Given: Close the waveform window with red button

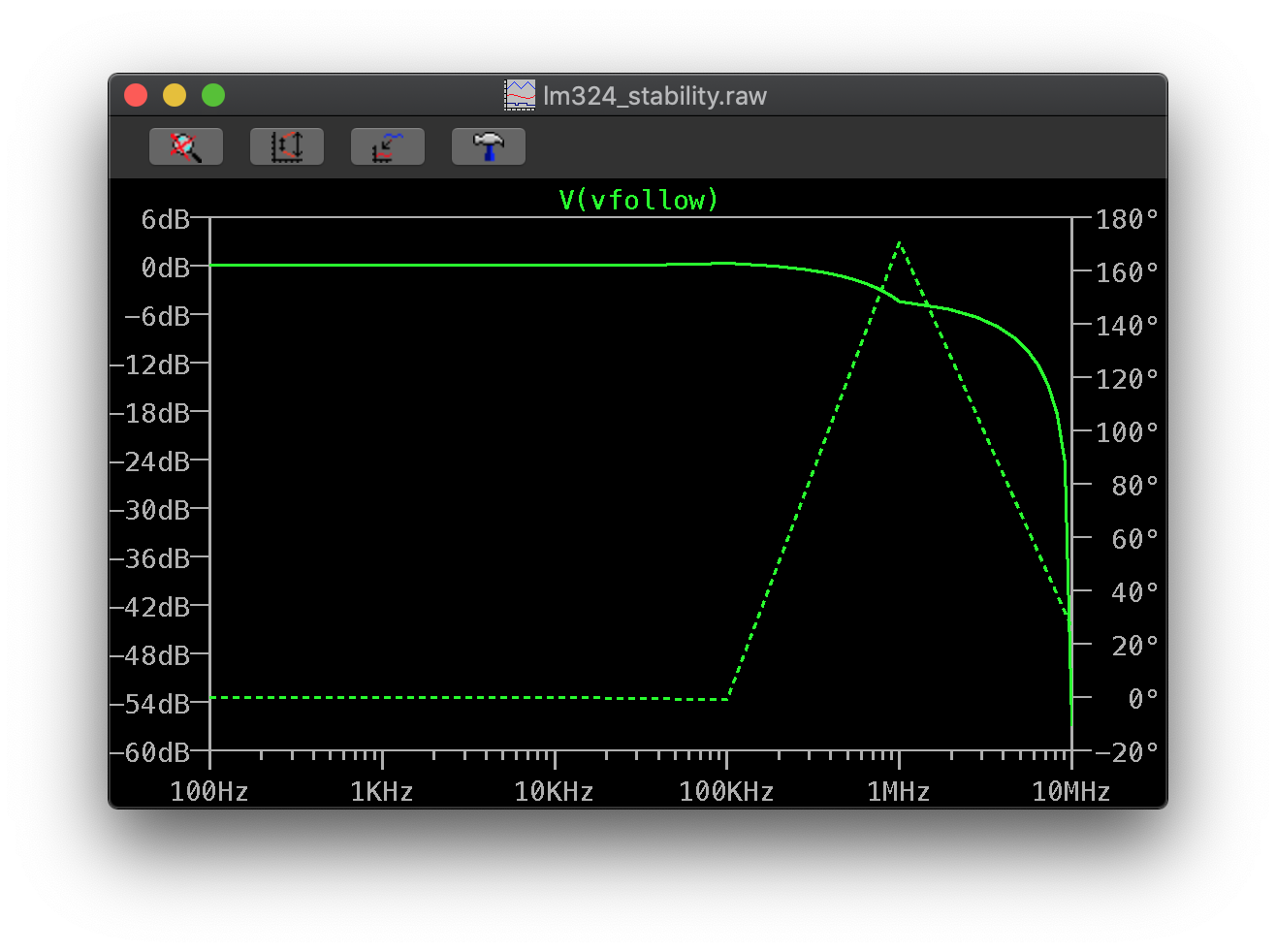Looking at the screenshot, I should pos(136,95).
